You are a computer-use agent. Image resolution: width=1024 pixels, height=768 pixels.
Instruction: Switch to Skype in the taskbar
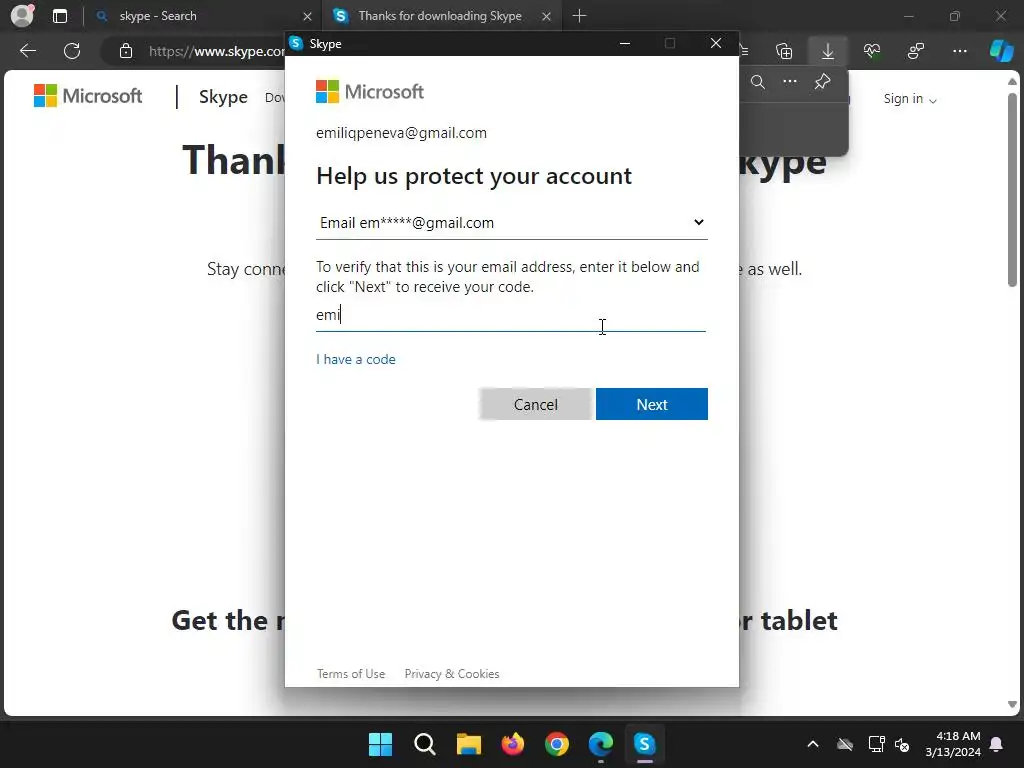[645, 744]
